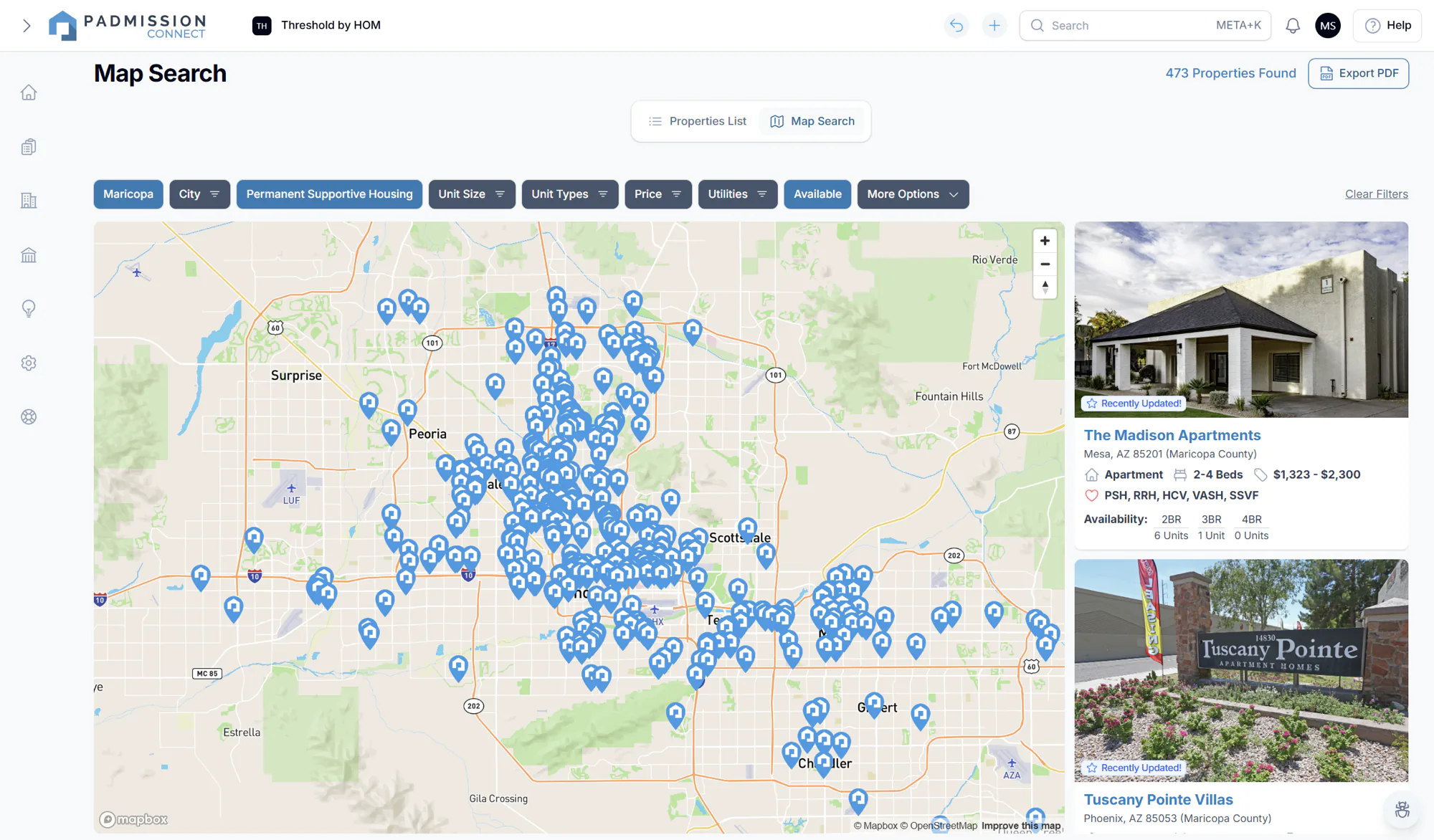Open The Madison Apartments listing title
This screenshot has height=840, width=1434.
click(x=1172, y=435)
